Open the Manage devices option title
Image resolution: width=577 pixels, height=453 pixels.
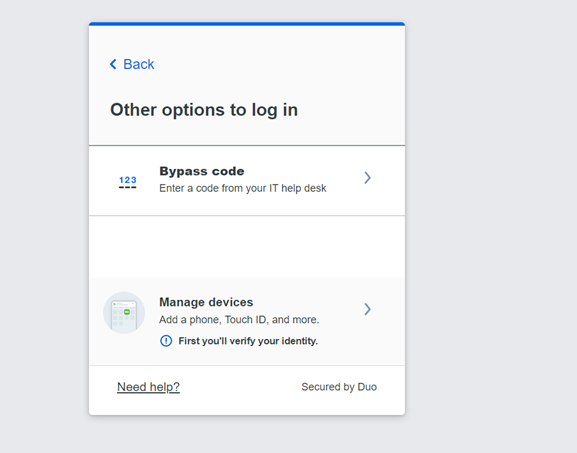point(206,302)
